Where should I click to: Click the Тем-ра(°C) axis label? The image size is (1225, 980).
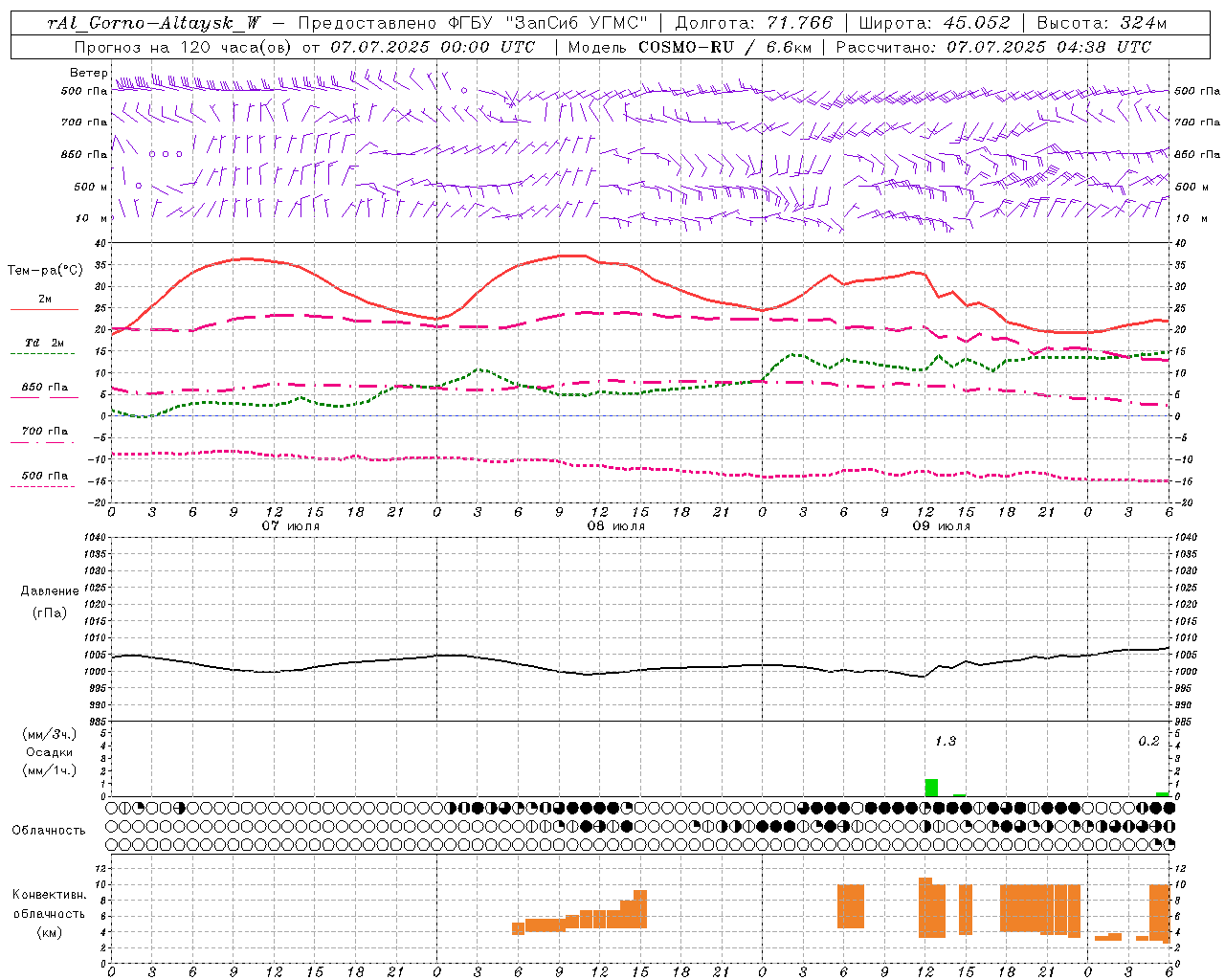click(45, 271)
